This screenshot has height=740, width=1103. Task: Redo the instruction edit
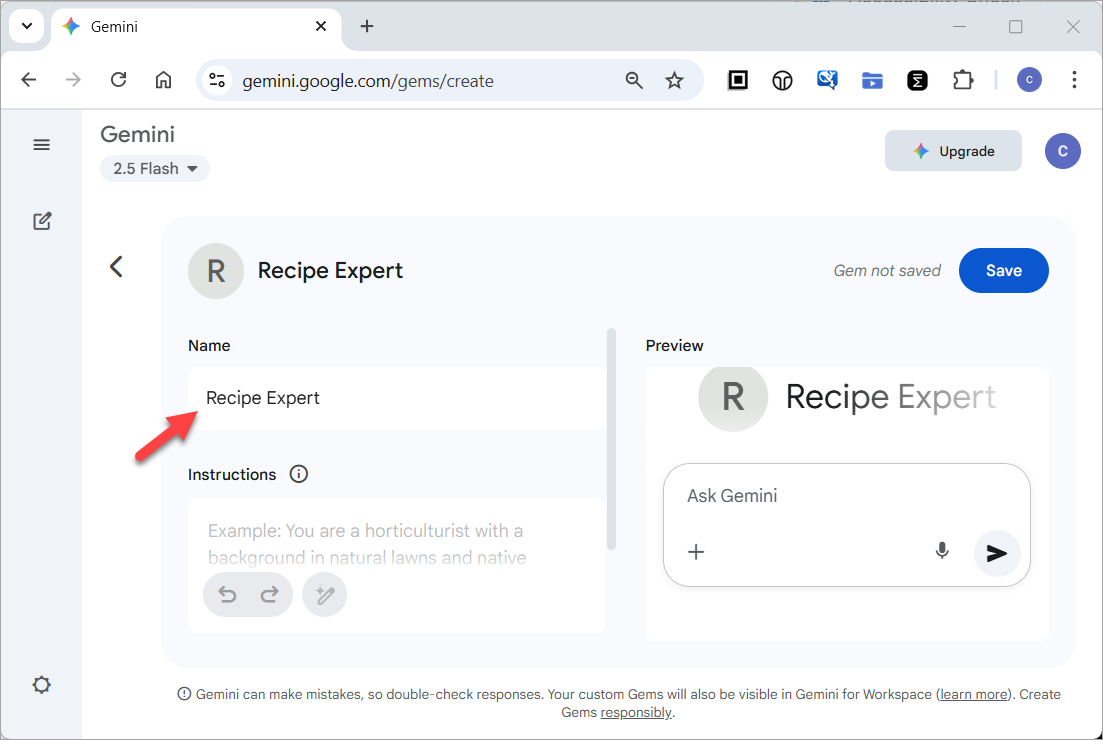point(269,595)
